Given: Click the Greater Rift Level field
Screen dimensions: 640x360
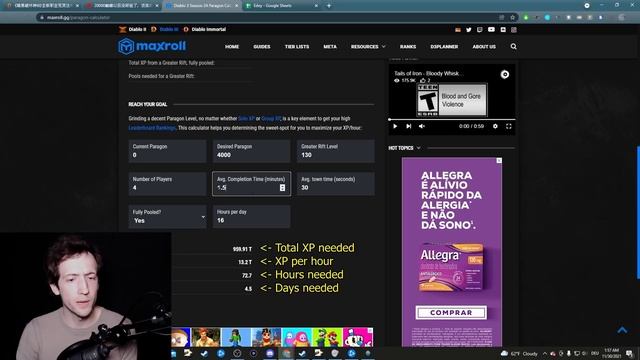Looking at the screenshot, I should [x=336, y=151].
